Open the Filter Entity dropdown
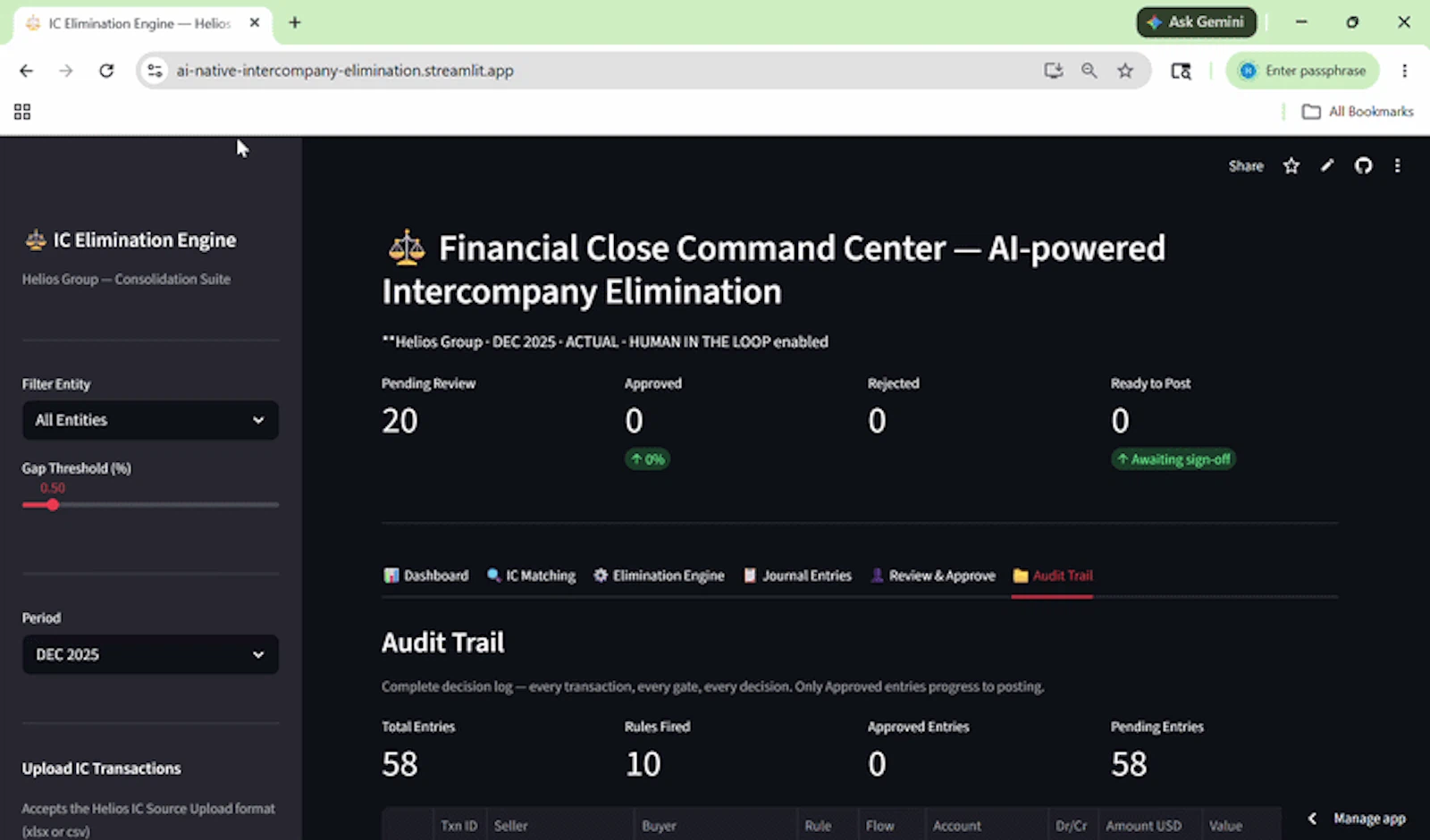1430x840 pixels. click(150, 420)
